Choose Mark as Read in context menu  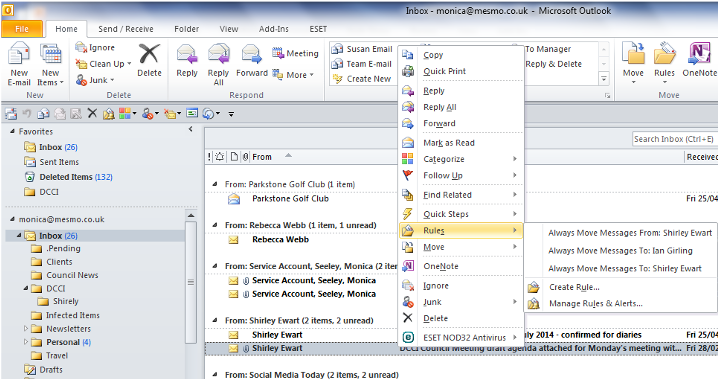pyautogui.click(x=461, y=143)
